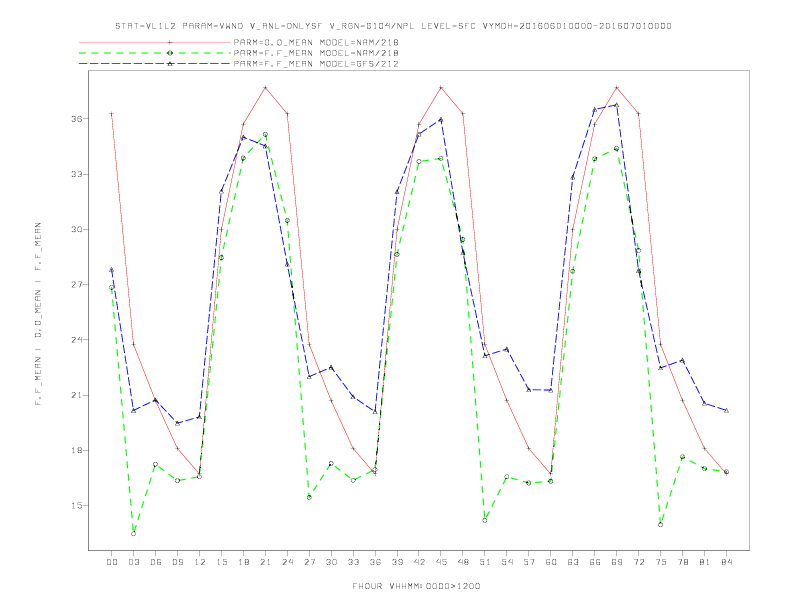Screen dimensions: 792x612
Task: Click y-axis tick value 33
Action: coord(77,174)
